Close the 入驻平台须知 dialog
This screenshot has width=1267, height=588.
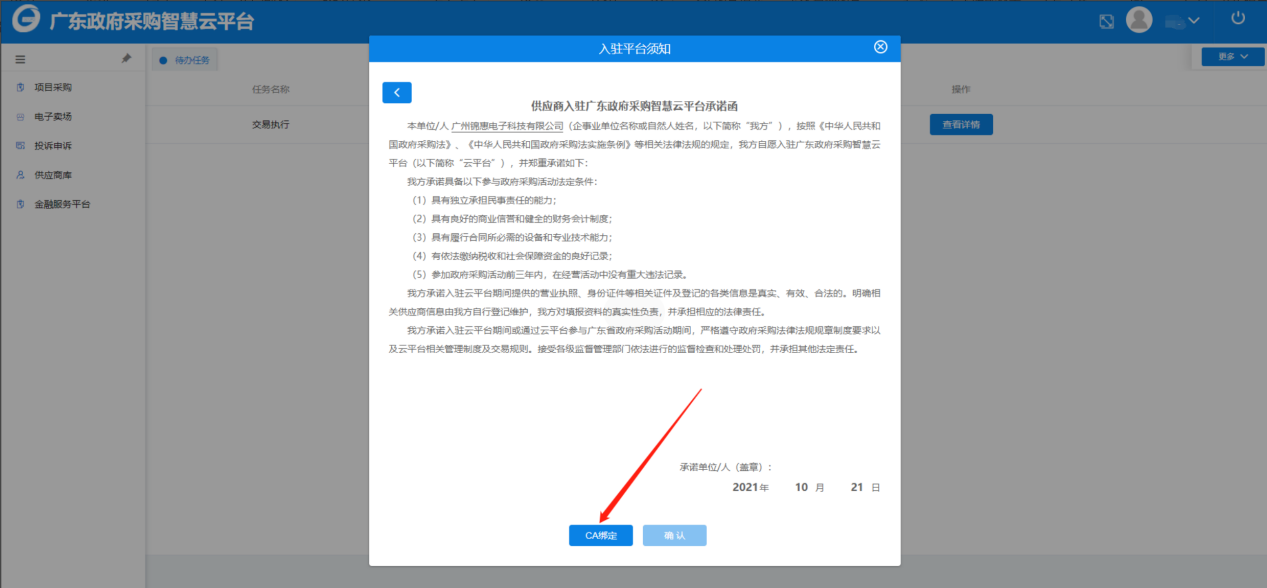[x=880, y=47]
